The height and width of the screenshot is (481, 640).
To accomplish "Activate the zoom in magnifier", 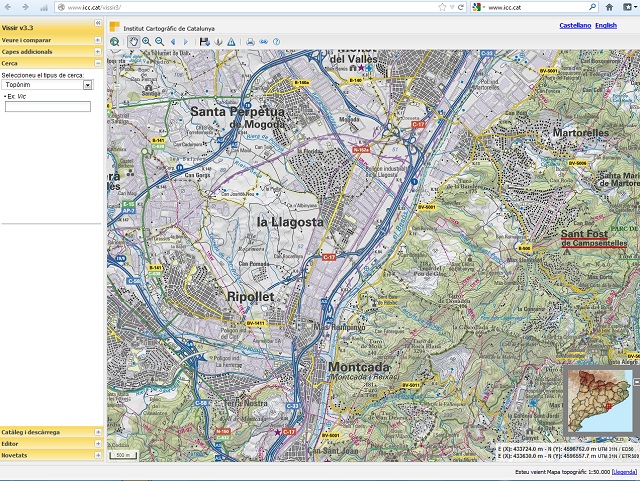I will (x=146, y=42).
